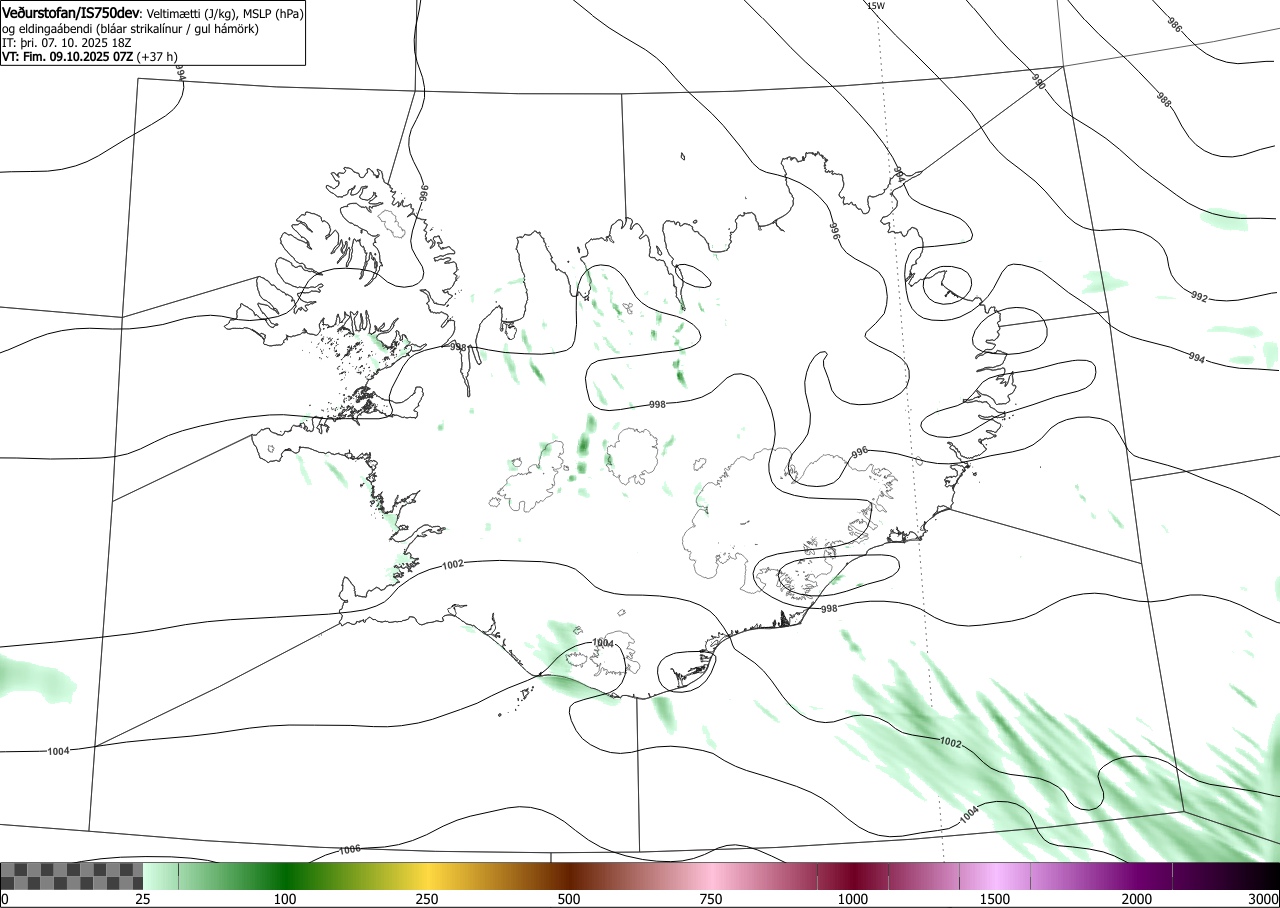Click the 1004 isobar label on the glacier
1280x908 pixels.
[x=602, y=643]
